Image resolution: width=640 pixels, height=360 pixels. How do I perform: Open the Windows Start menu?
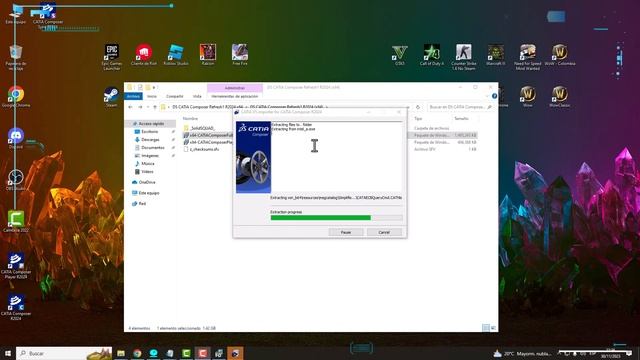pos(8,353)
